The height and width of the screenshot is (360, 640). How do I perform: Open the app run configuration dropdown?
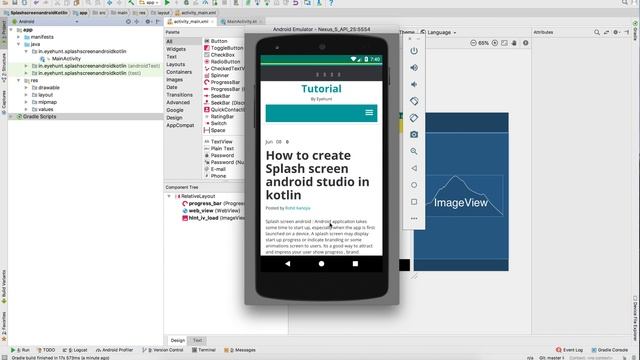pos(149,3)
